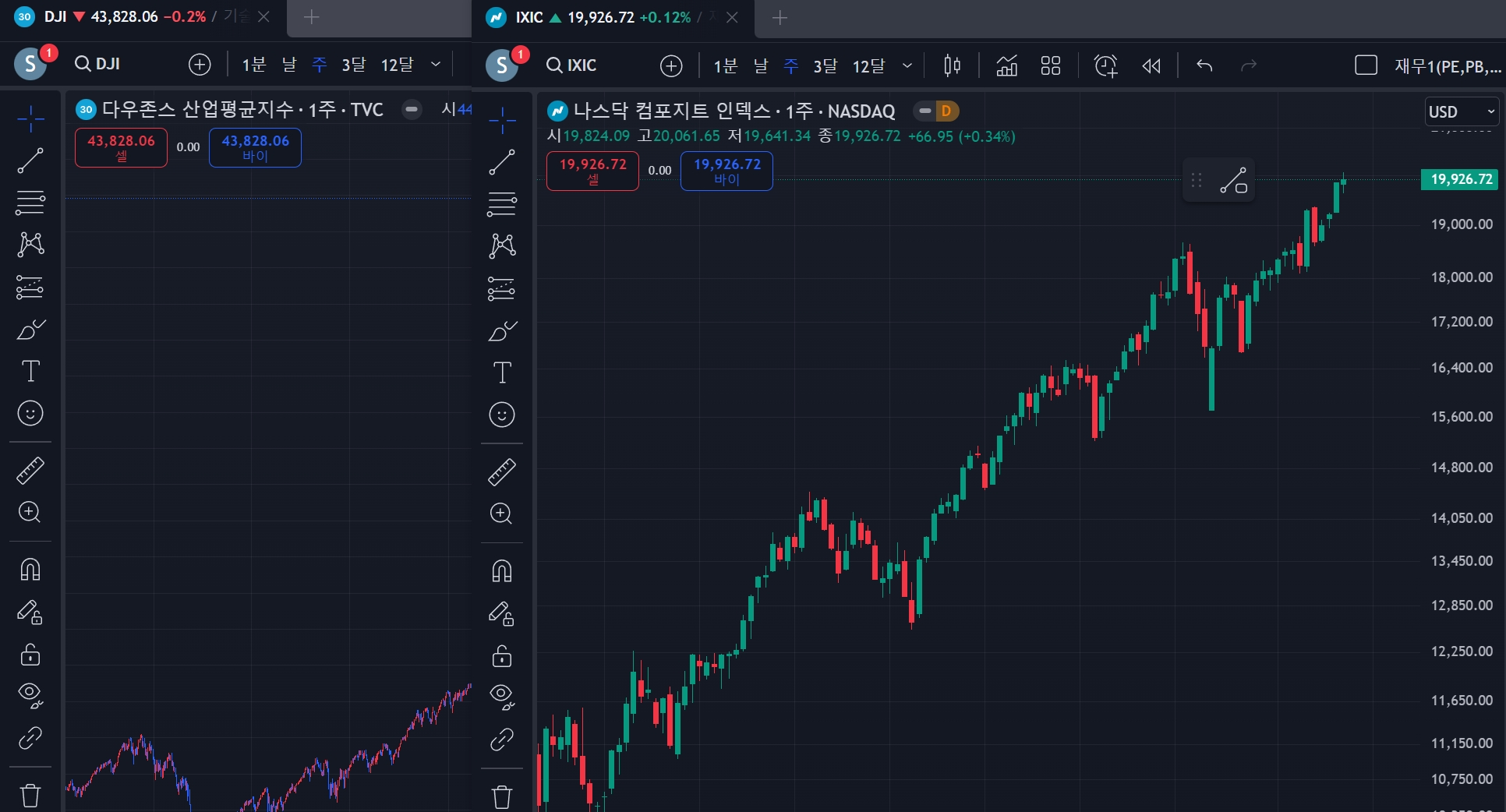
Task: Click DJI buy button 43,828.06
Action: click(255, 147)
